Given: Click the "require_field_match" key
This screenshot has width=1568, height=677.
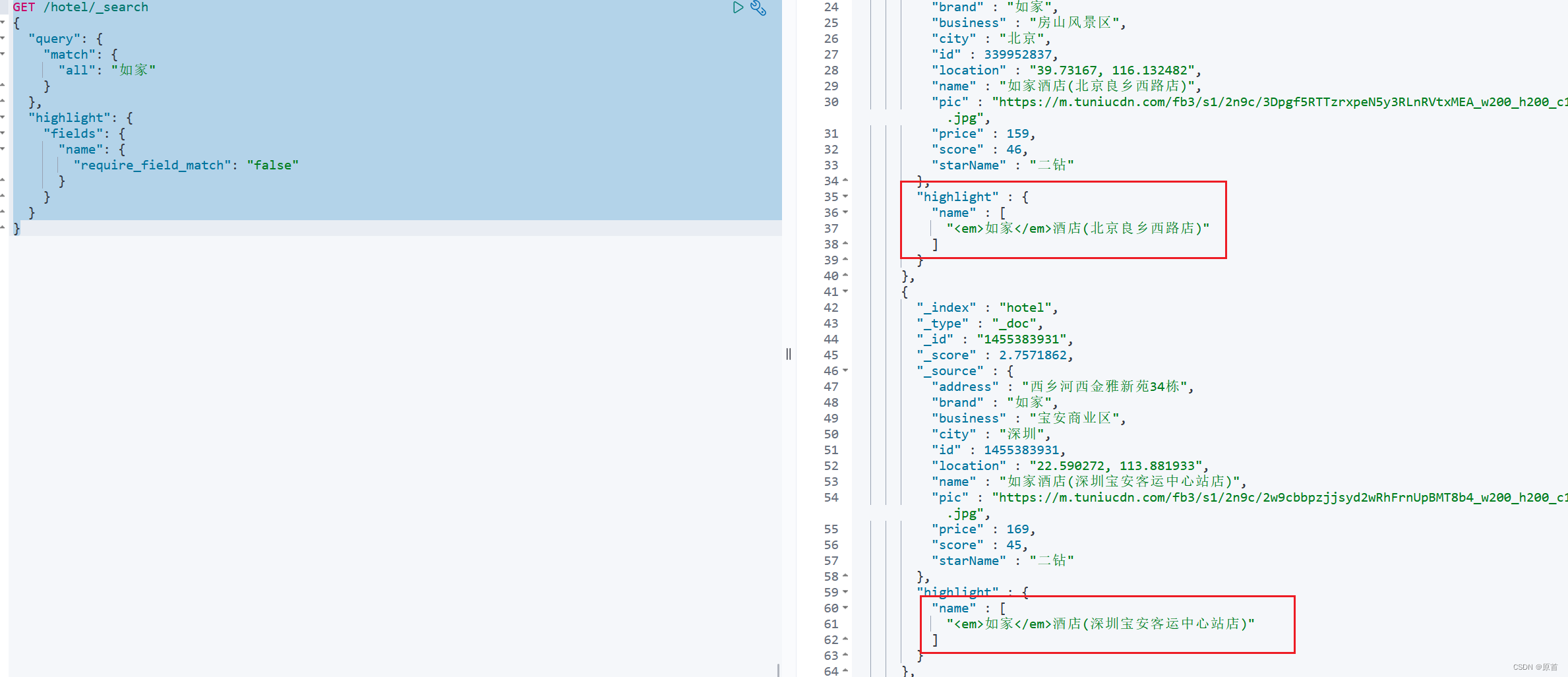Looking at the screenshot, I should click(x=152, y=165).
